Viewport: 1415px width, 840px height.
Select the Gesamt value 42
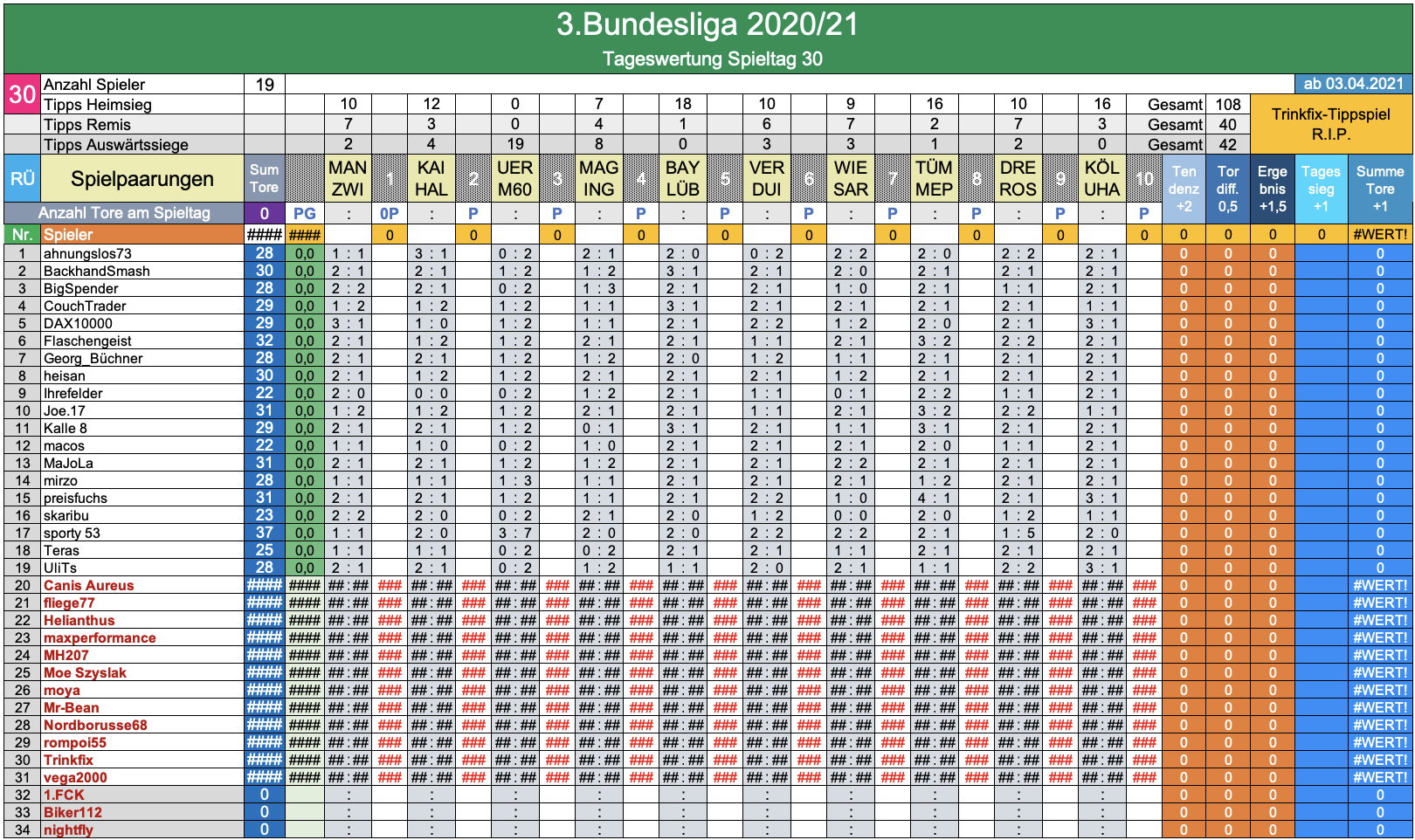tap(1227, 145)
